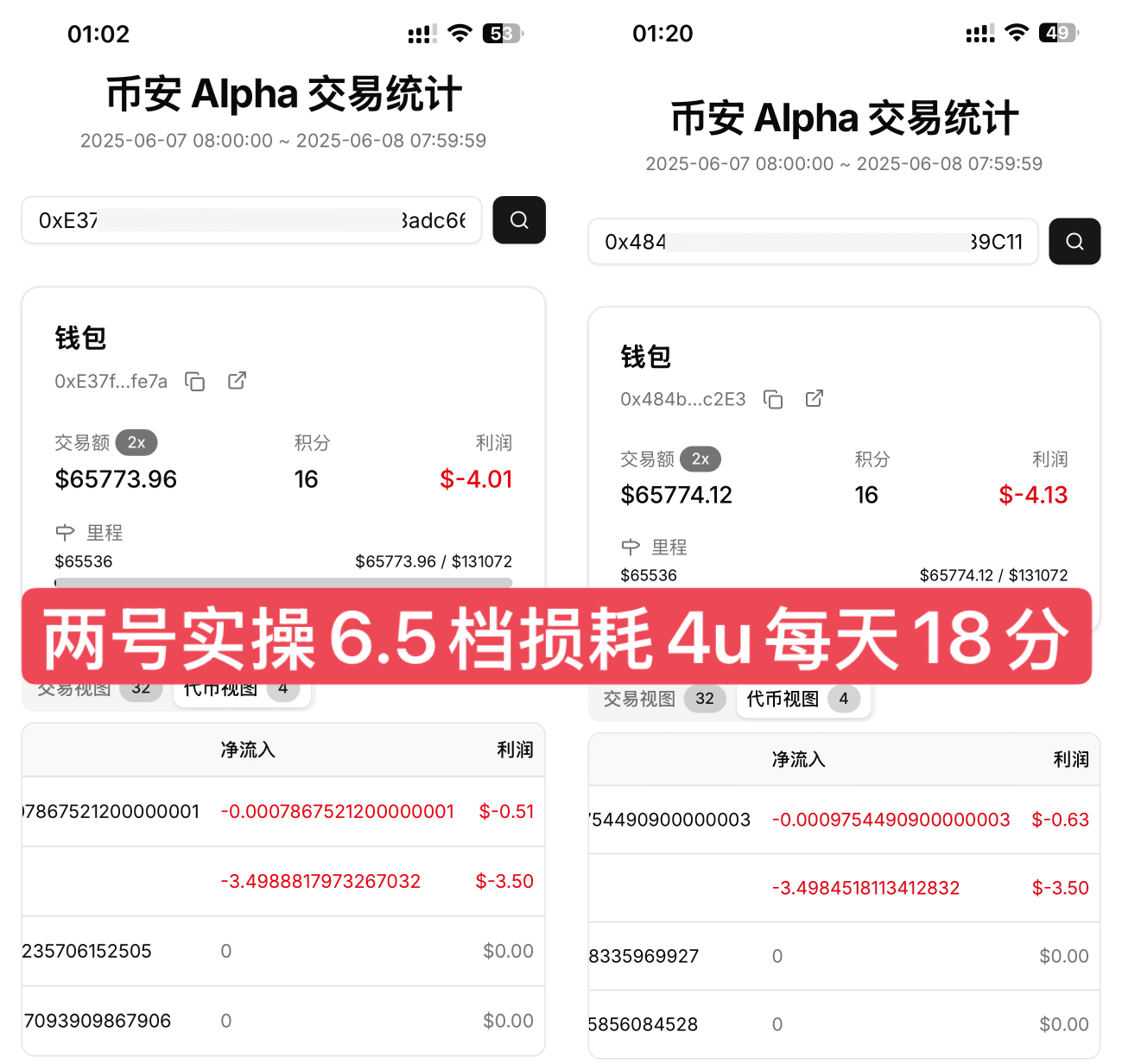Click the 2x badge next to $65774.12
Image resolution: width=1122 pixels, height=1064 pixels.
click(700, 459)
